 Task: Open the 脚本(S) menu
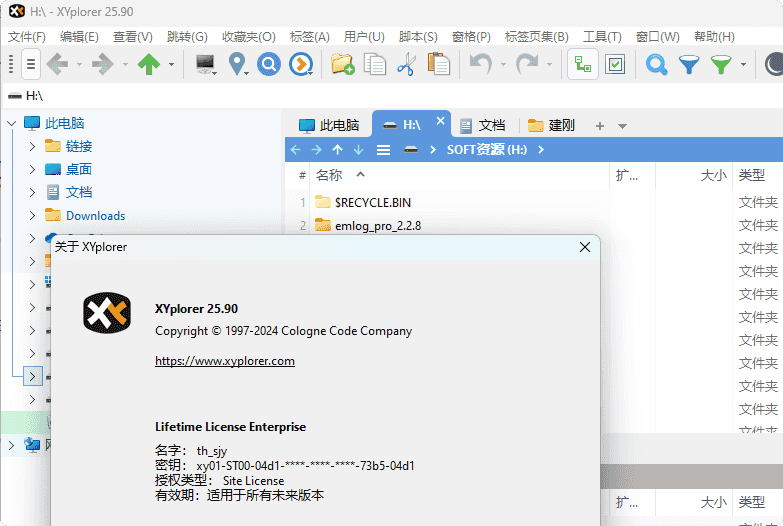[418, 36]
